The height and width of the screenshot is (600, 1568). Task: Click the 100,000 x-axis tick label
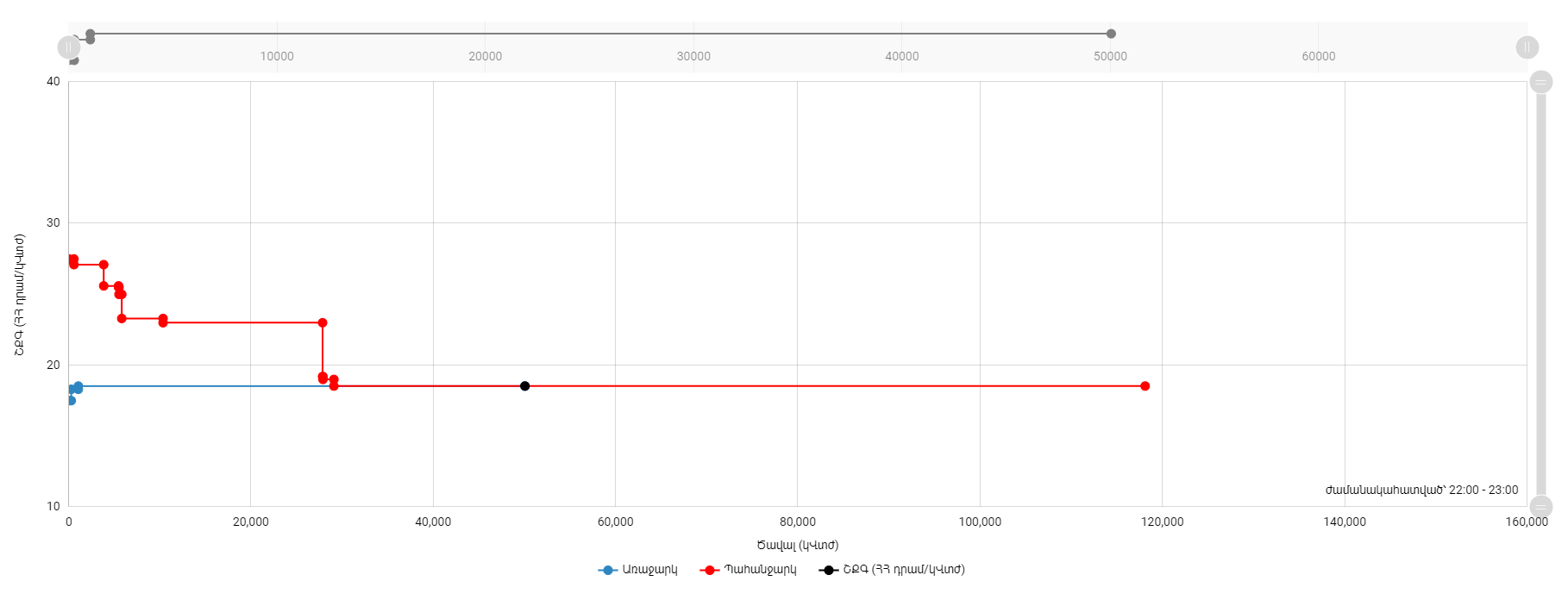tap(980, 522)
